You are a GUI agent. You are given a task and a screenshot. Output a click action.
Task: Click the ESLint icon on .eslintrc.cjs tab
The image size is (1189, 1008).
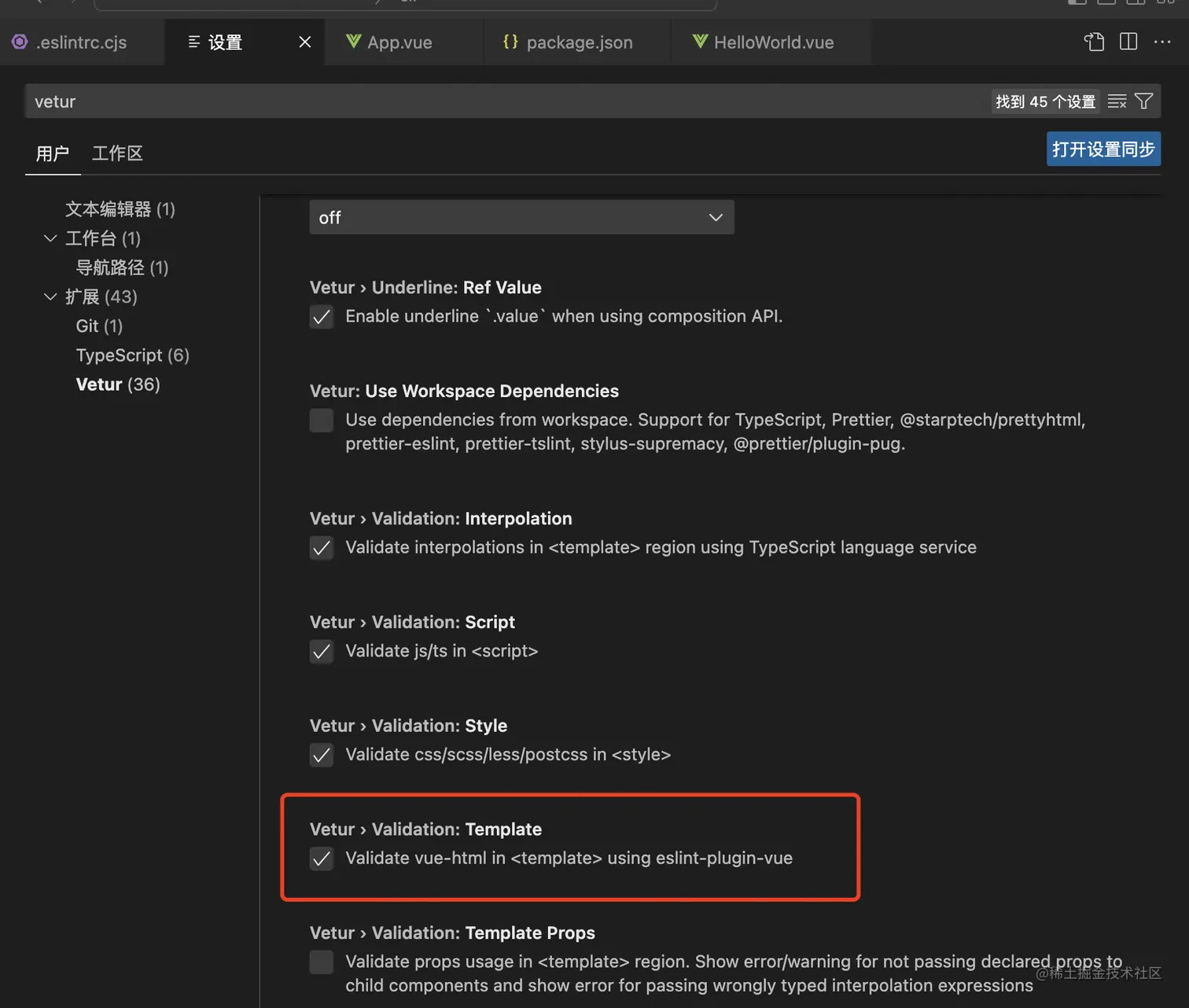(20, 42)
